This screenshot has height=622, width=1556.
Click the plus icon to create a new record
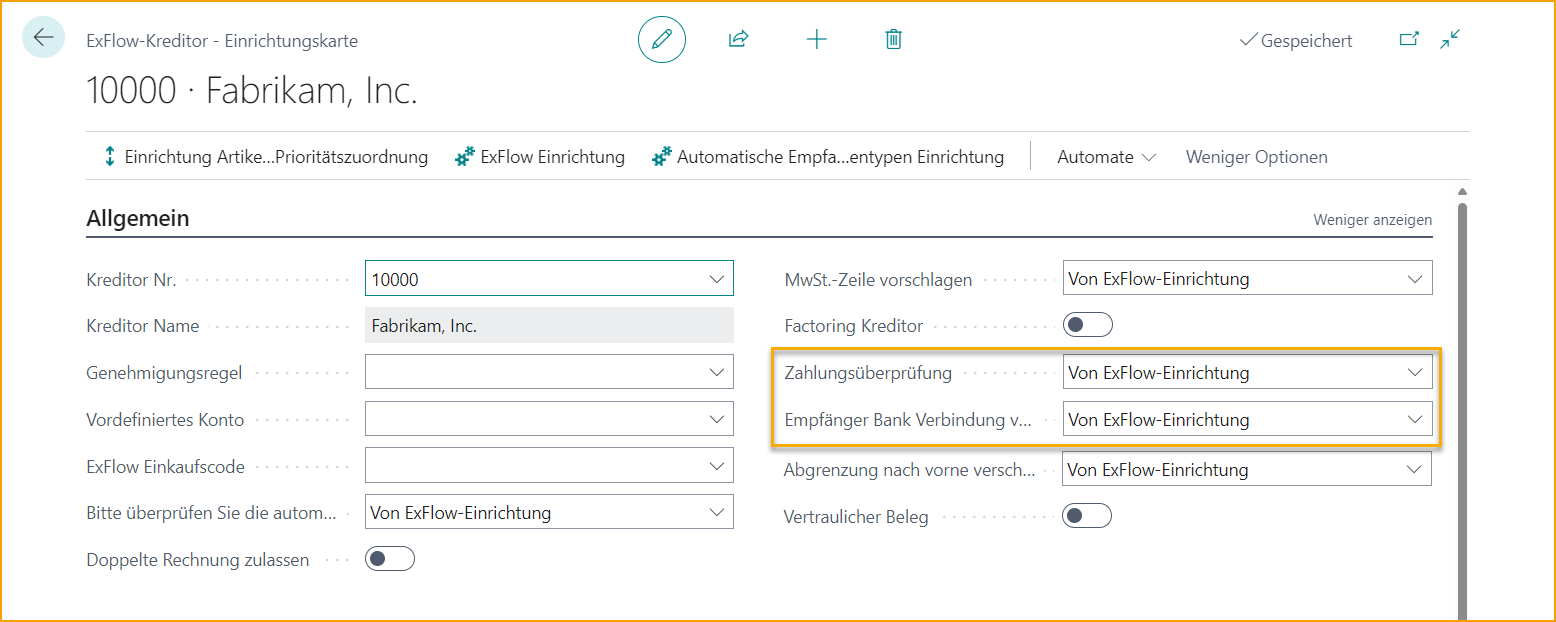point(816,39)
